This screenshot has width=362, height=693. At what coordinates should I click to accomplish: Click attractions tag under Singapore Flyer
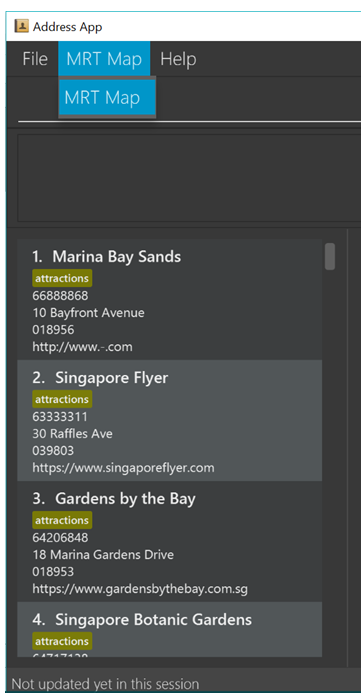pos(62,399)
